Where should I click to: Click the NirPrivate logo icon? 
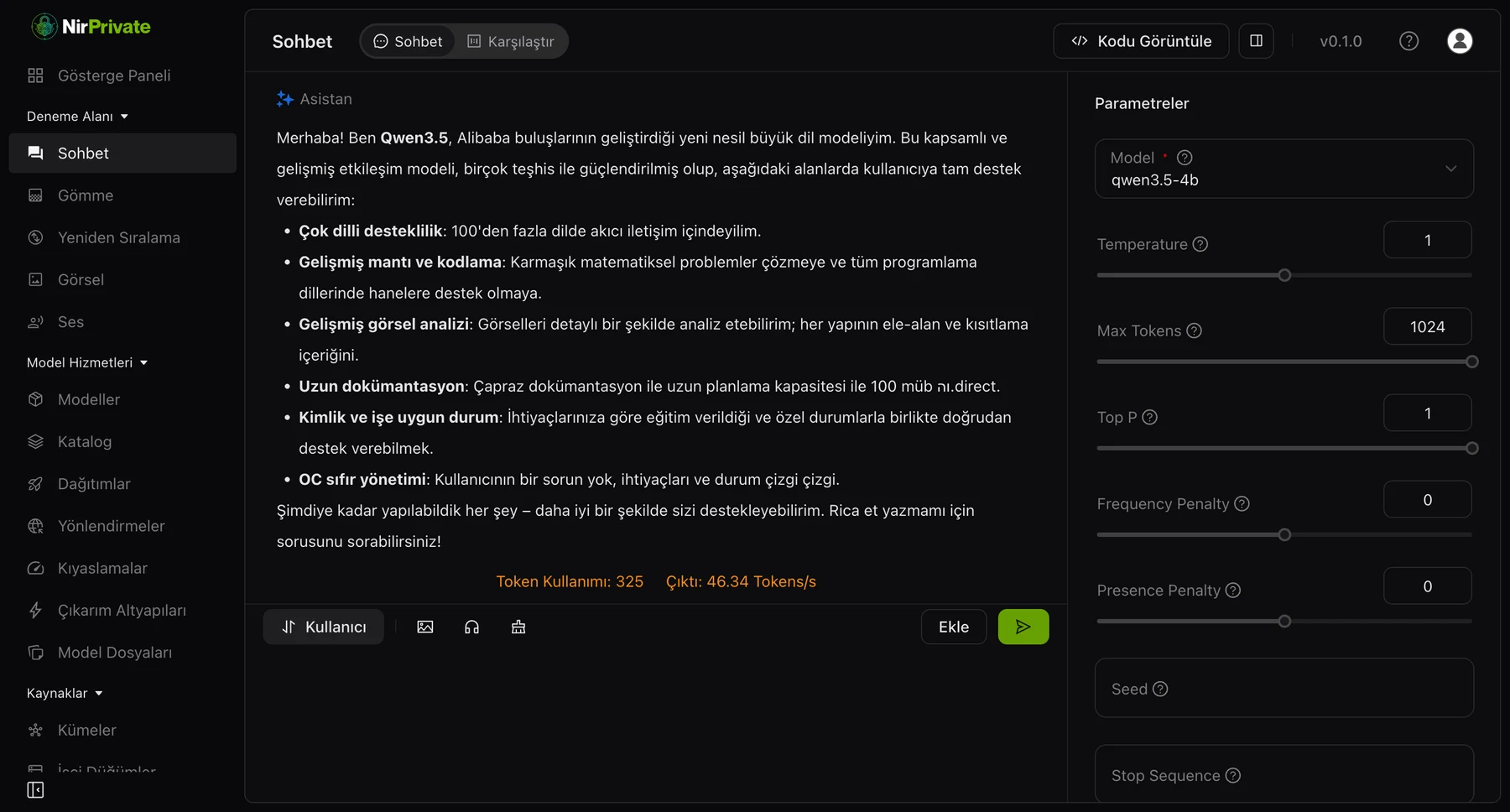pyautogui.click(x=44, y=27)
